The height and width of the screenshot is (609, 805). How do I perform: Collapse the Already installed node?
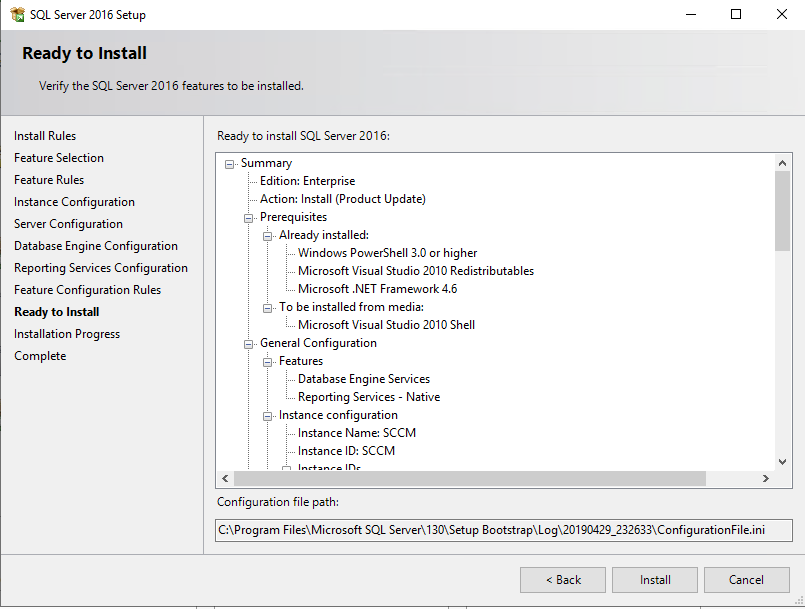coord(267,236)
